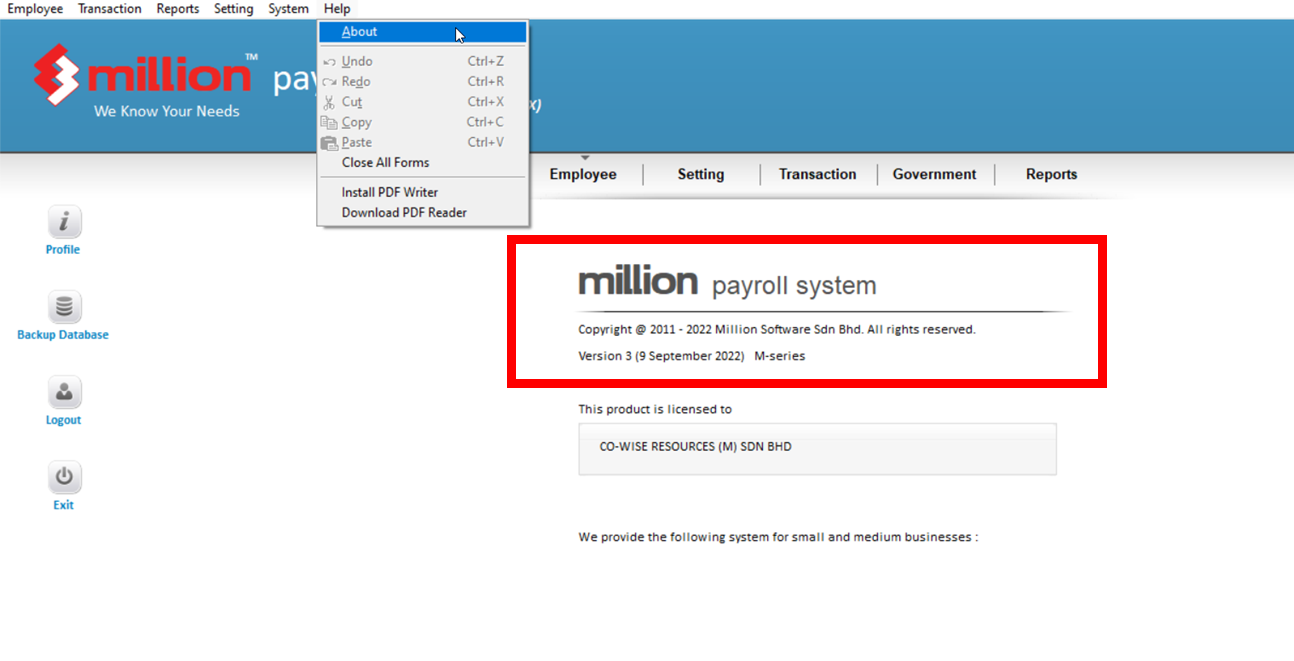Click the Copy pages icon
Image resolution: width=1294 pixels, height=661 pixels.
point(329,122)
